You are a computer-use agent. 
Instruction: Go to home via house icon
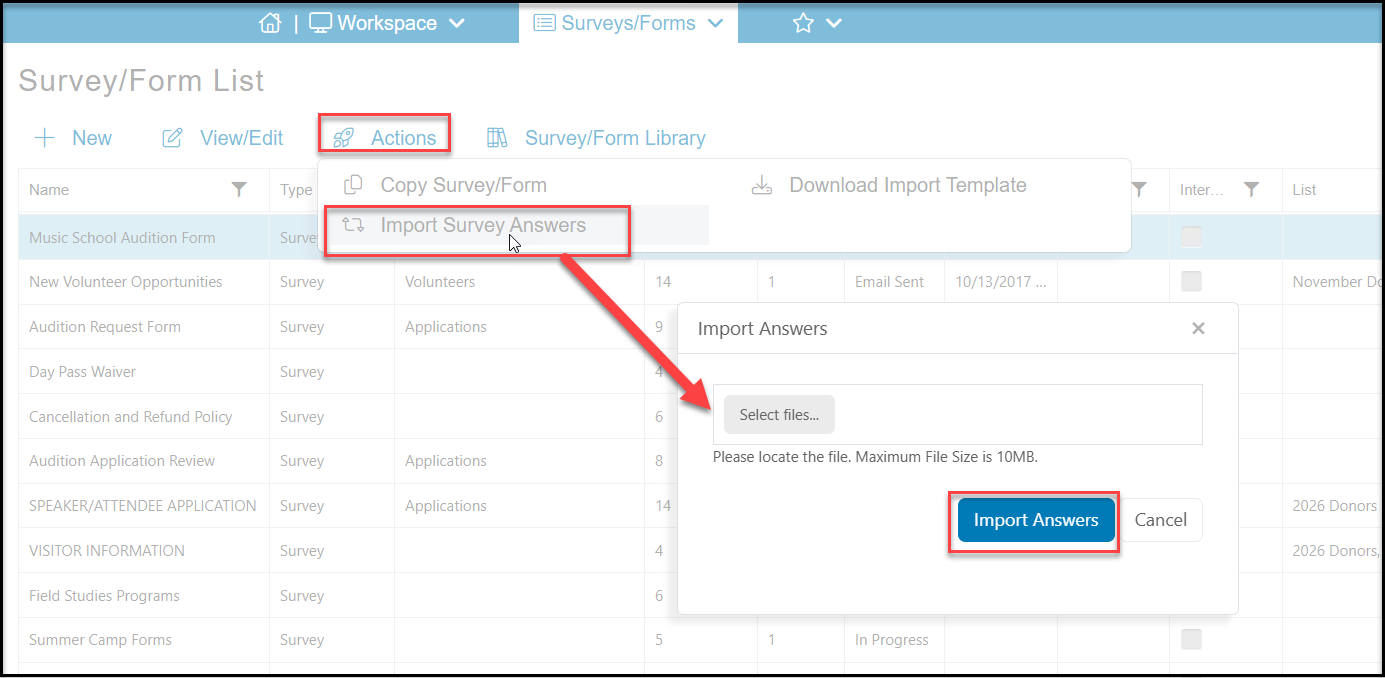[x=270, y=22]
